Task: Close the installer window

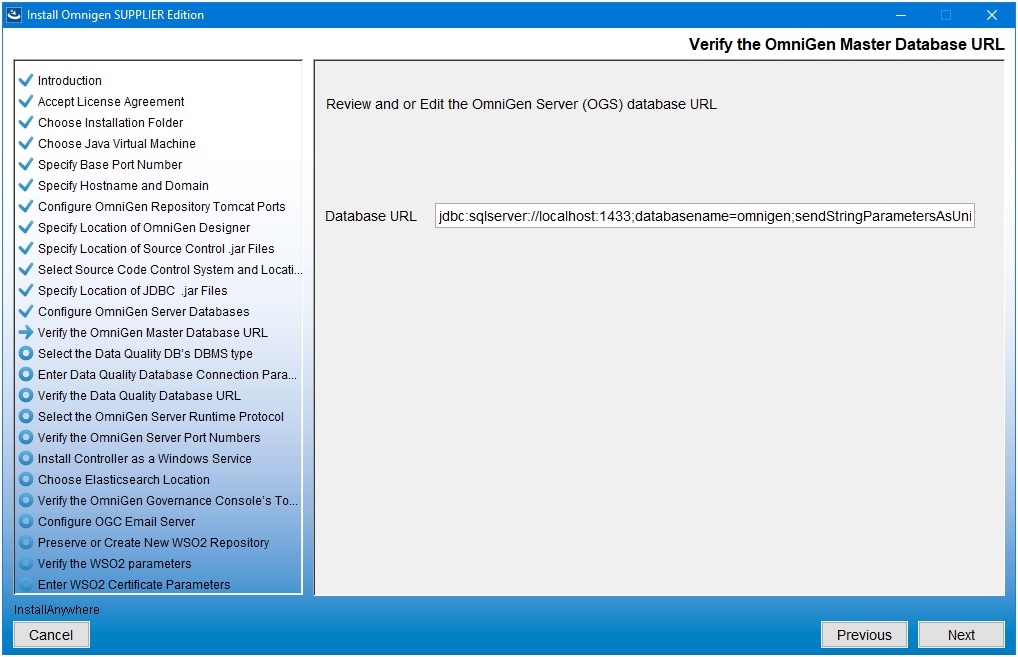Action: pos(991,15)
